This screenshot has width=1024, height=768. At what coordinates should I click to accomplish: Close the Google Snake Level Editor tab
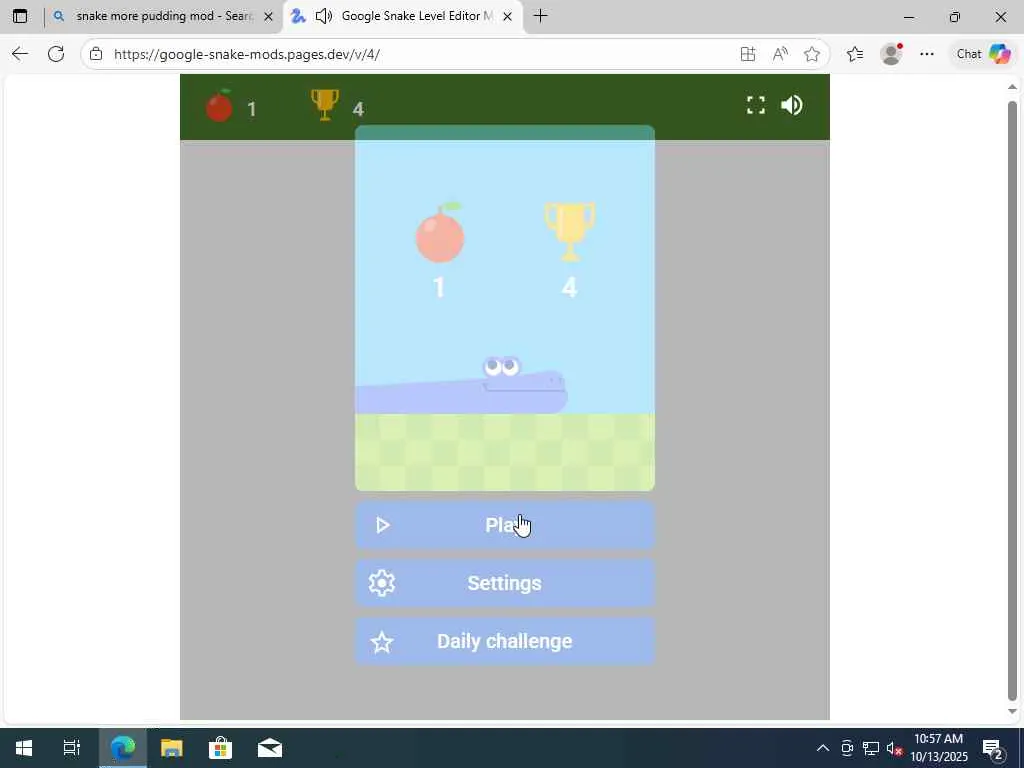click(507, 16)
